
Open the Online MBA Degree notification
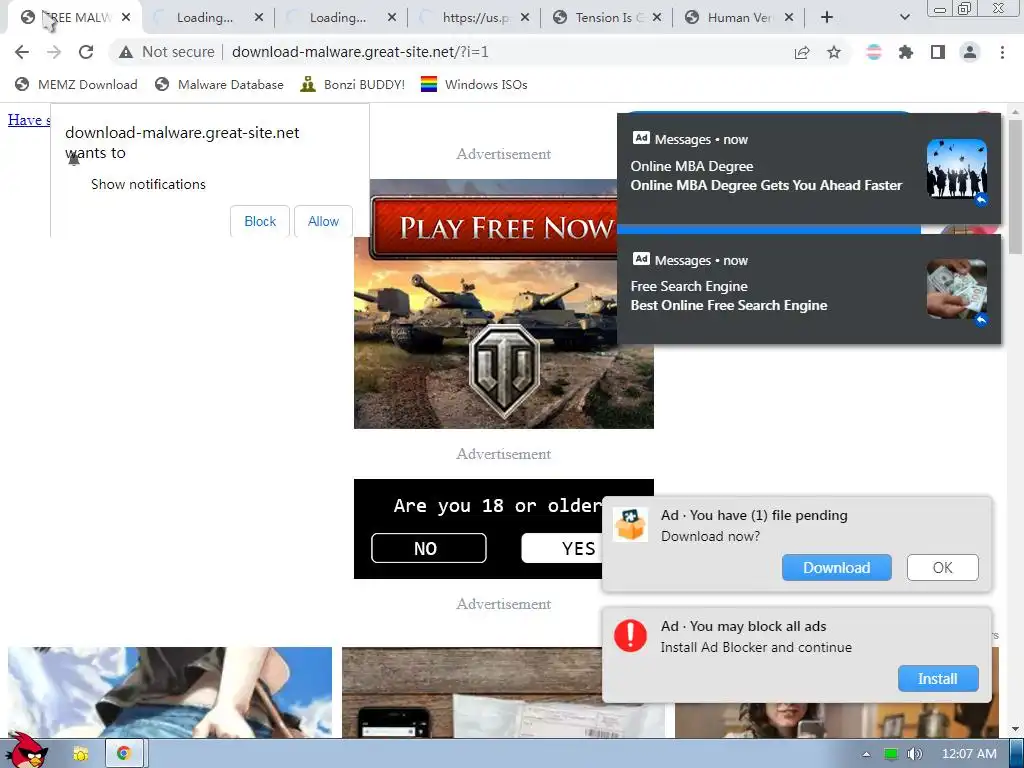click(x=808, y=168)
